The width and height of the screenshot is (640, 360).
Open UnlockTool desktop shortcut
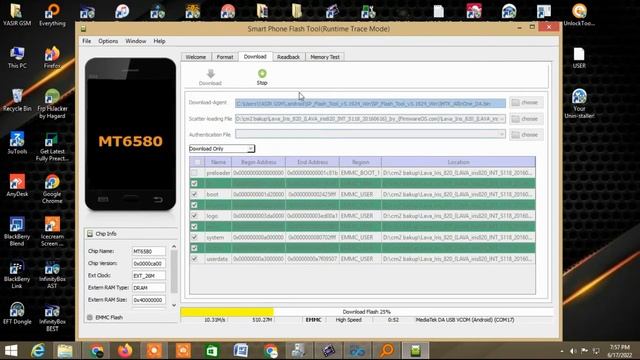tap(579, 15)
